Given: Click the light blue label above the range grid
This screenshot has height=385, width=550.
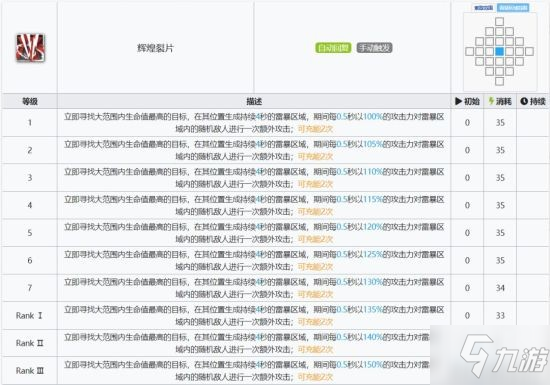Looking at the screenshot, I should click(513, 7).
